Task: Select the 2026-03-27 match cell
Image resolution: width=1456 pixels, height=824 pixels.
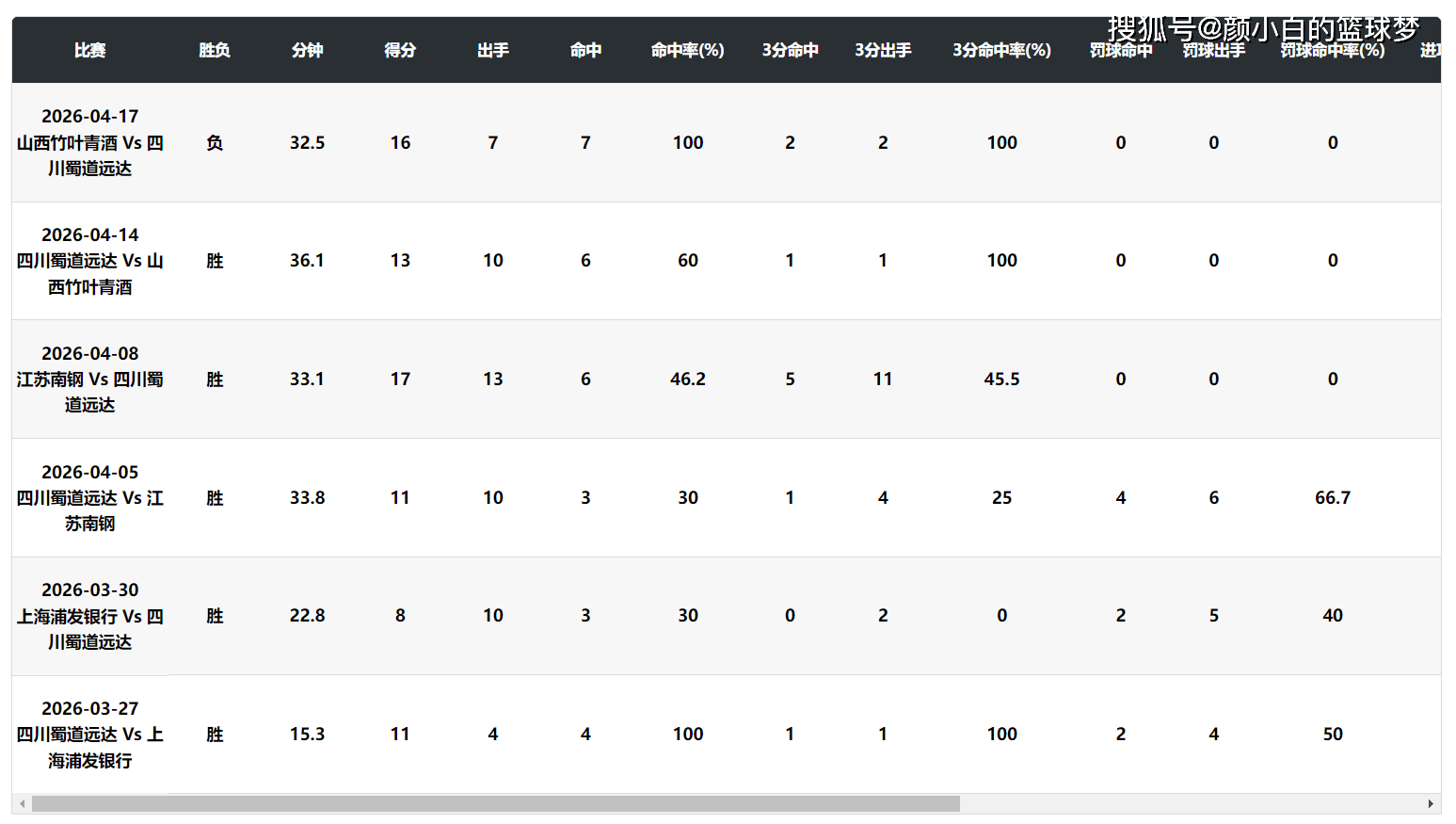Action: click(90, 735)
